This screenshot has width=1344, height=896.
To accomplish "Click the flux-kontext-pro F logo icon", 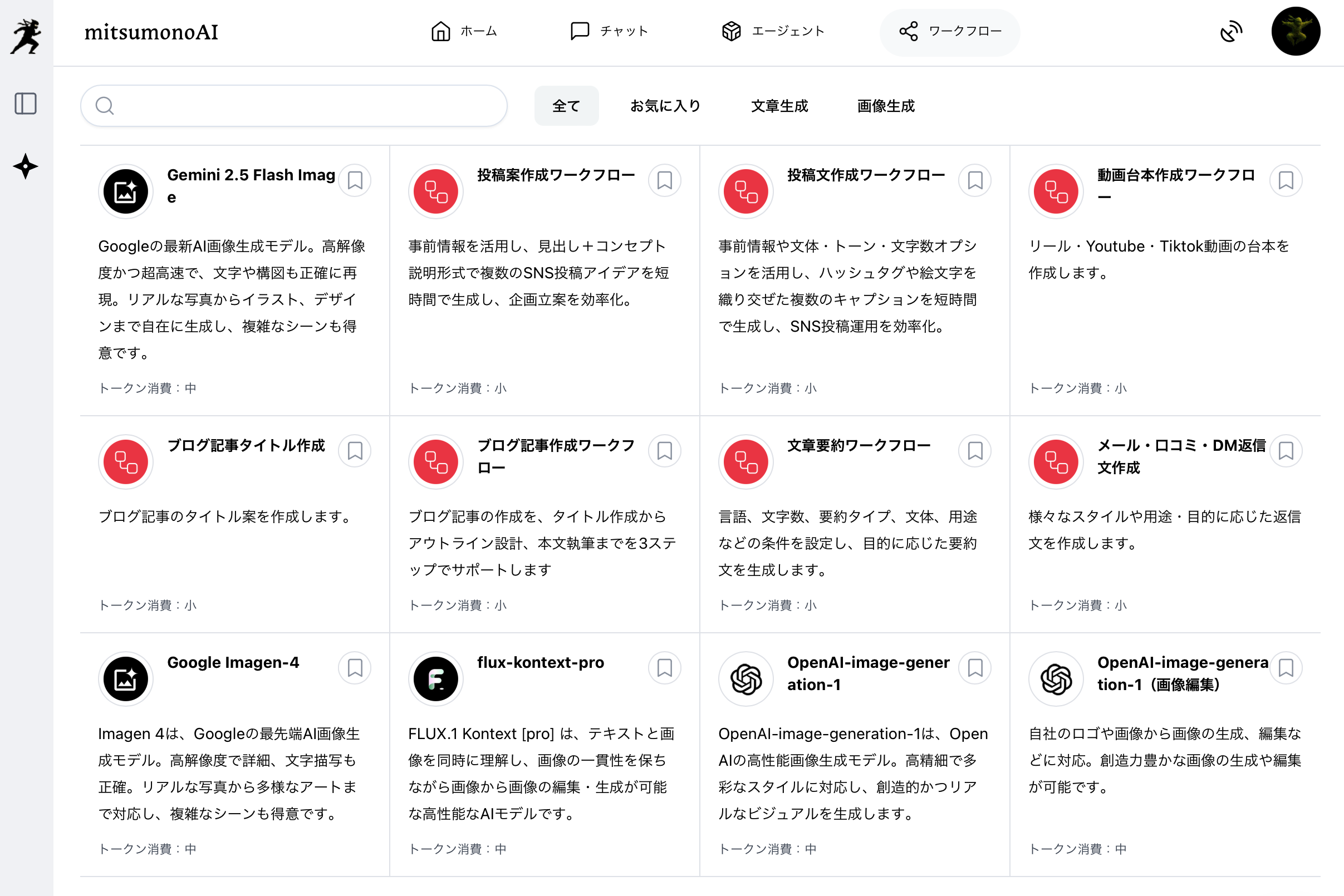I will 435,679.
